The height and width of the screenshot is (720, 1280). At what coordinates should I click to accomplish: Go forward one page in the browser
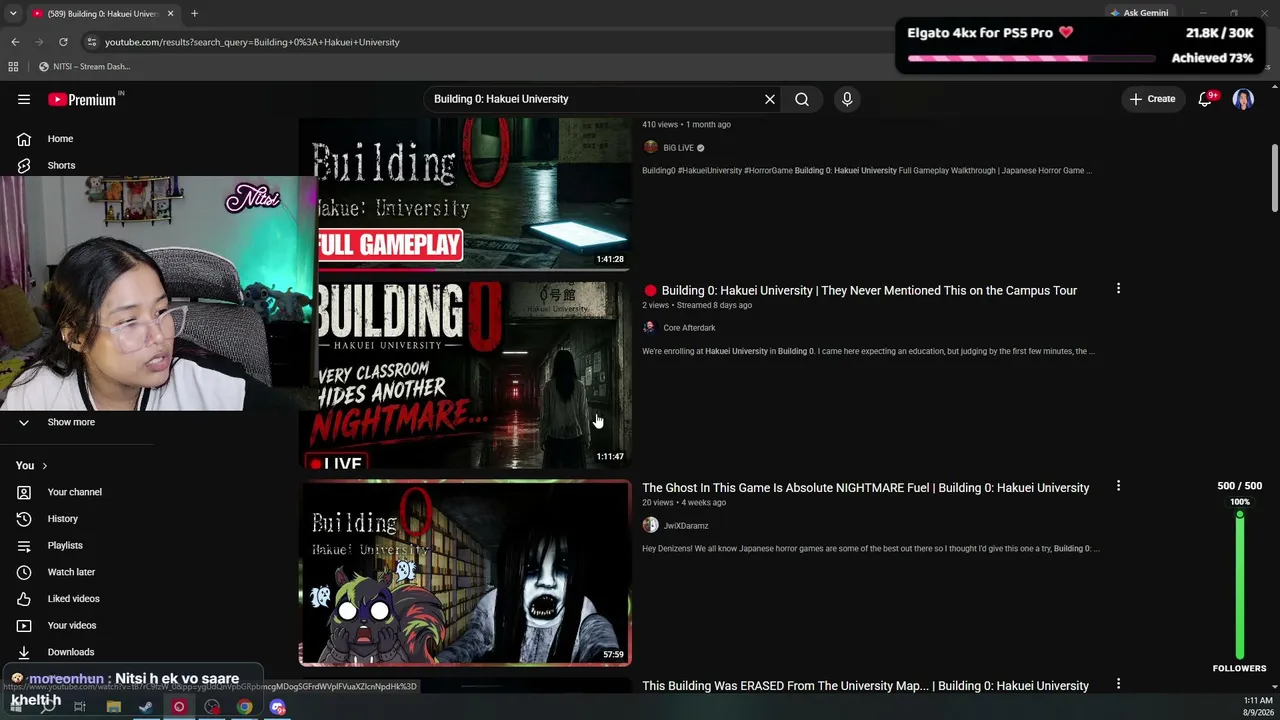click(39, 42)
